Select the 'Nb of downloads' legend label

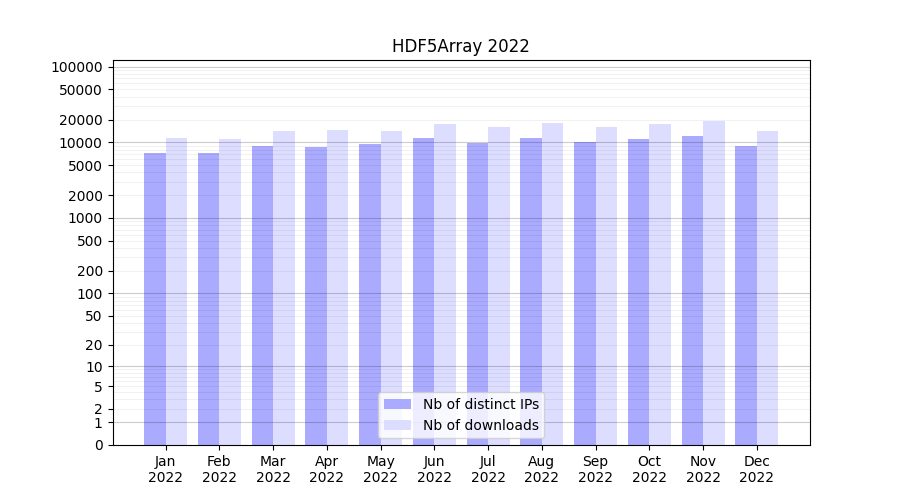coord(480,425)
